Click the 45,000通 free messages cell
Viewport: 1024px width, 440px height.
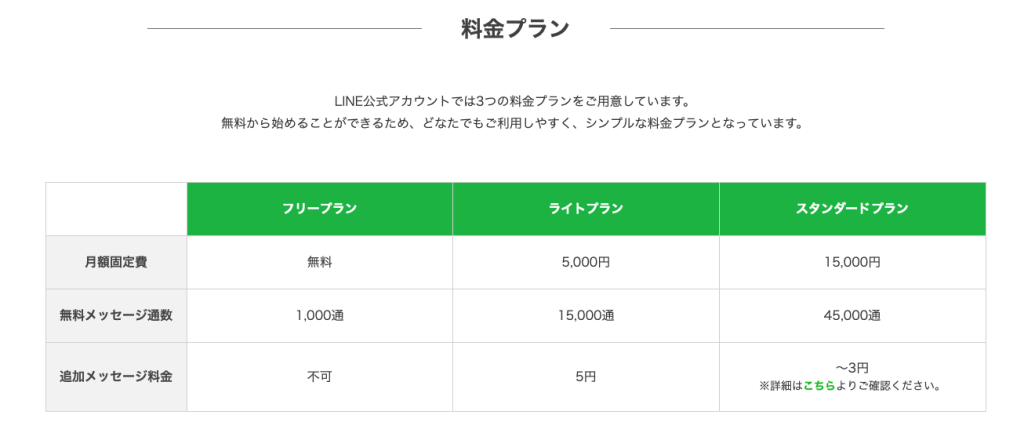pyautogui.click(x=852, y=316)
